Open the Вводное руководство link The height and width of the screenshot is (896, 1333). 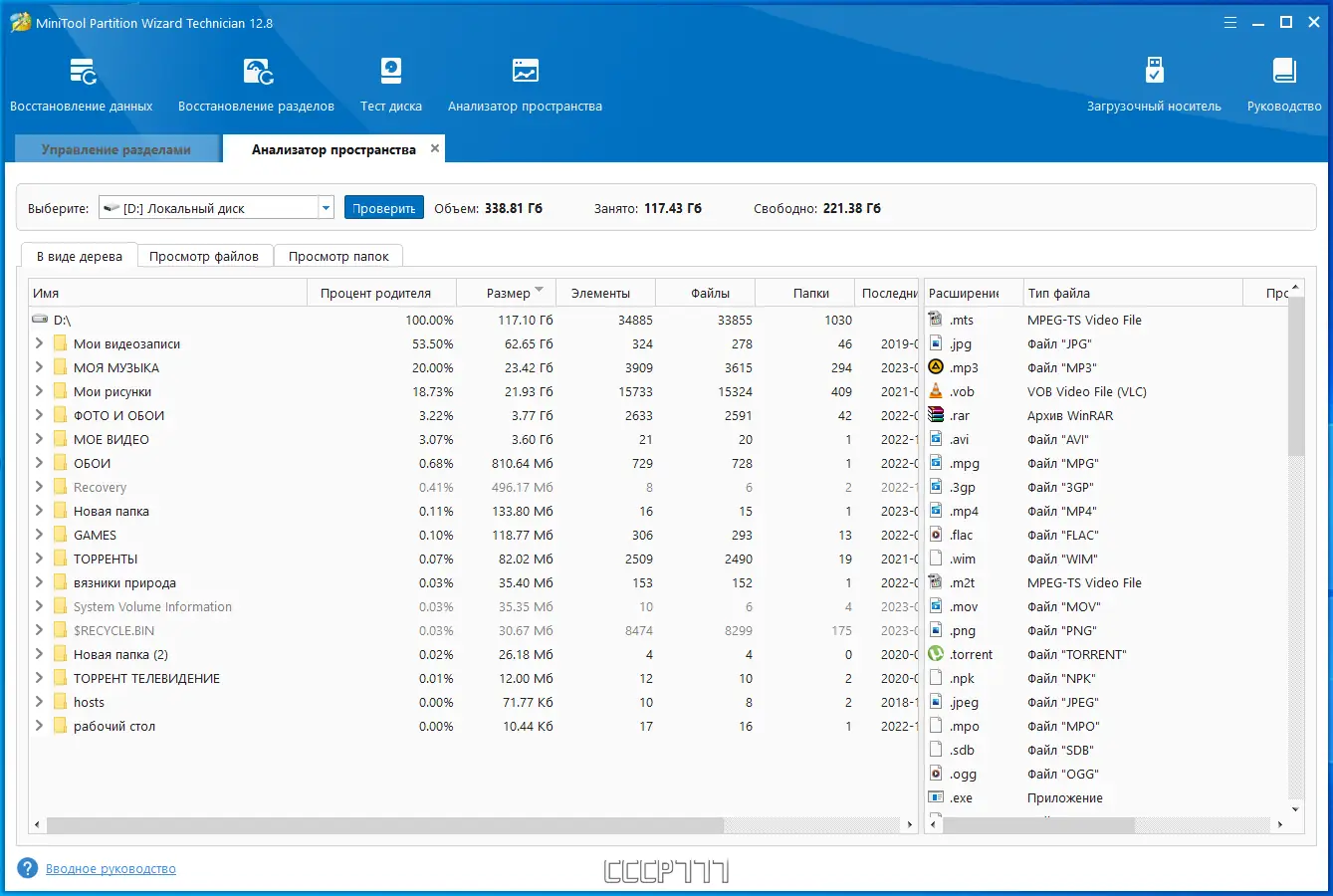coord(111,869)
